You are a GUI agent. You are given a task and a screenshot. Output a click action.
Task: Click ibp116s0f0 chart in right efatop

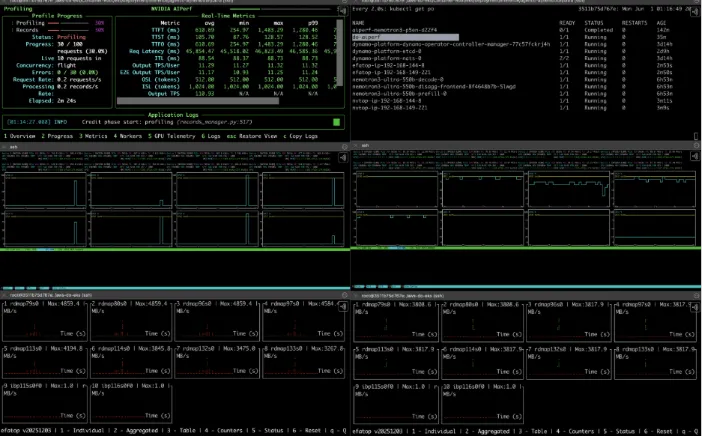tap(482, 403)
